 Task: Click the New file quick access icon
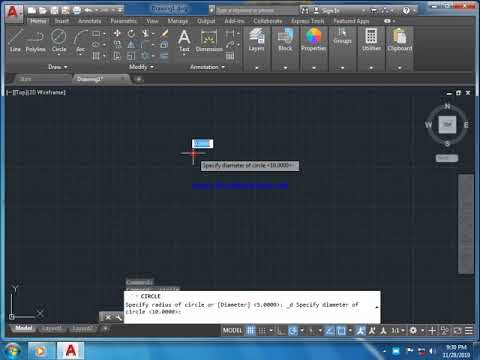[x=32, y=11]
